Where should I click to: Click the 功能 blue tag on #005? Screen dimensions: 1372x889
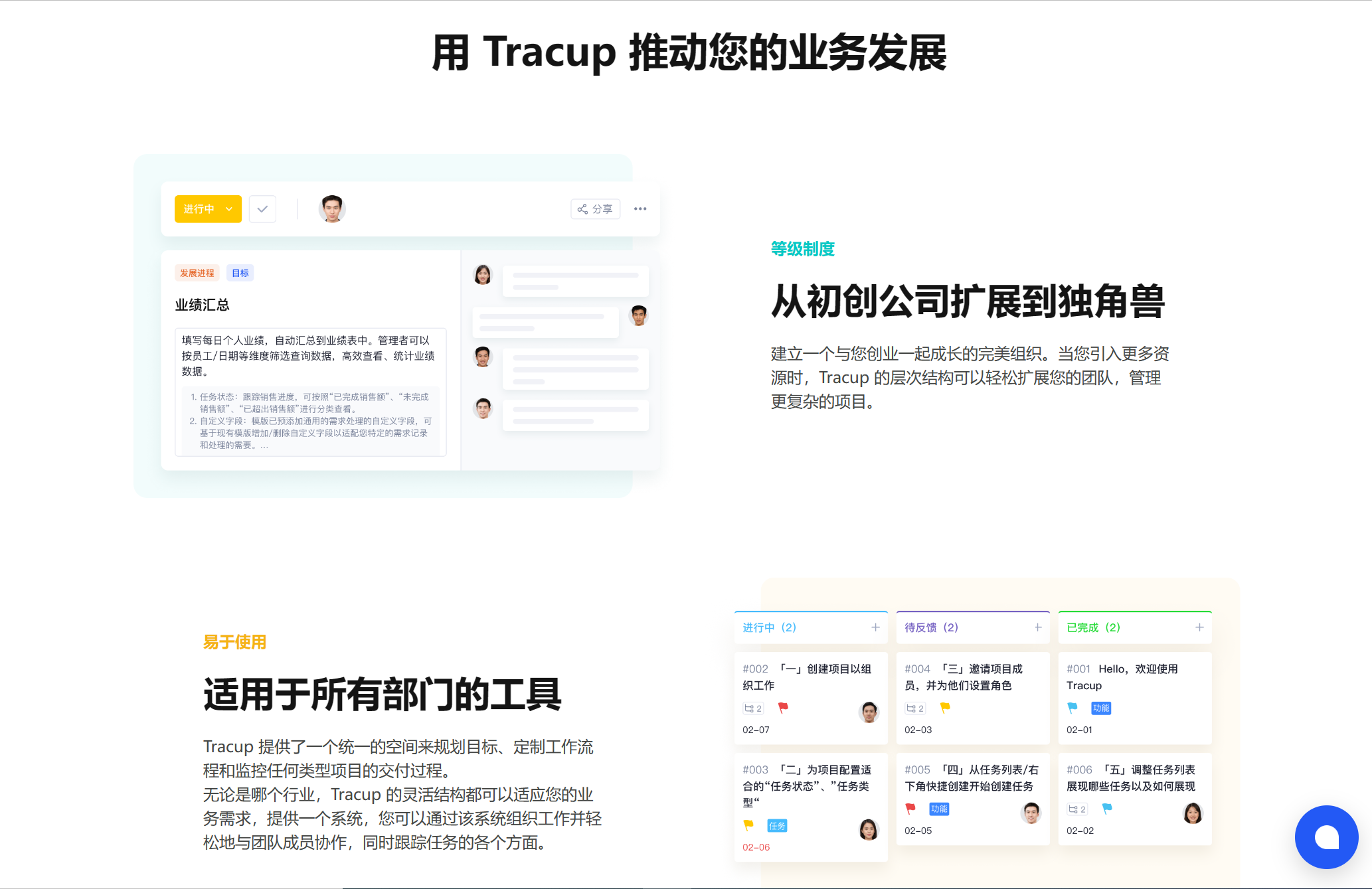pyautogui.click(x=939, y=809)
